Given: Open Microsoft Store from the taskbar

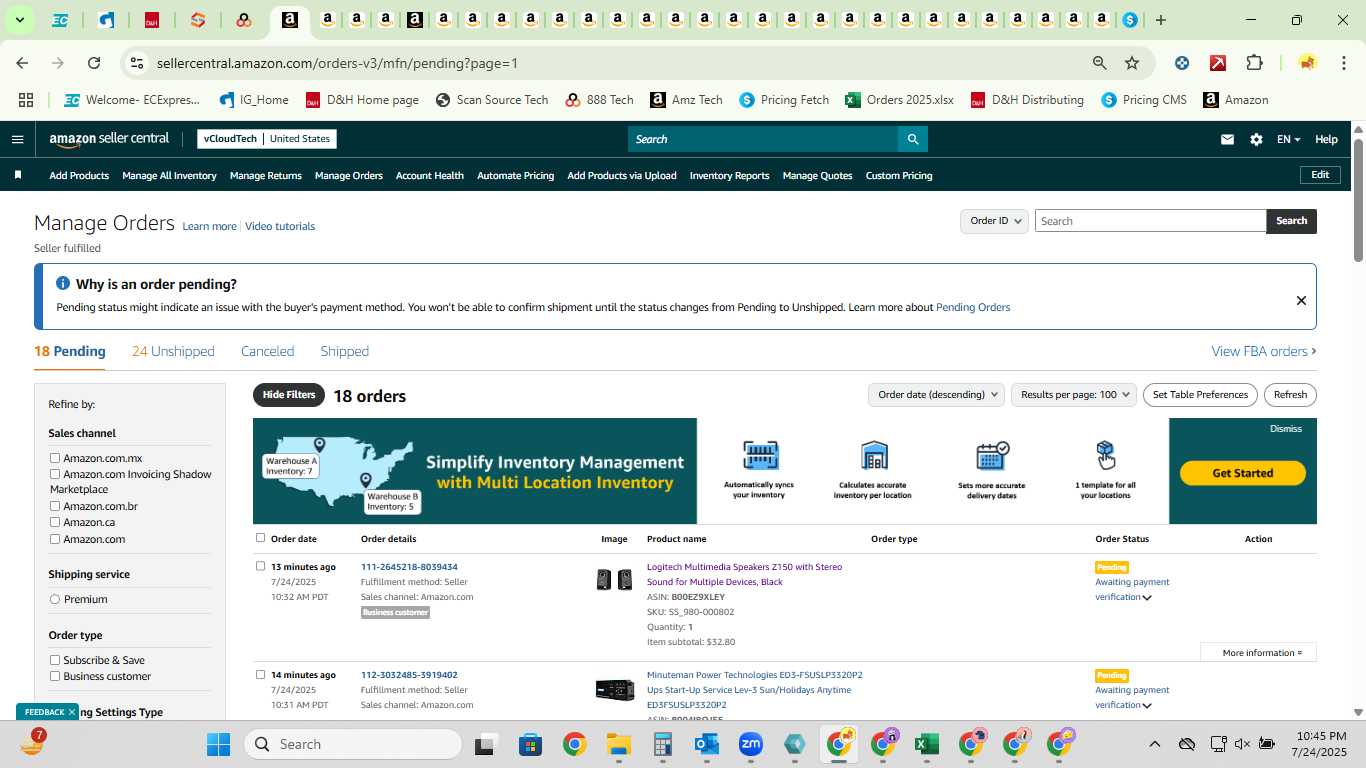Looking at the screenshot, I should (x=530, y=744).
